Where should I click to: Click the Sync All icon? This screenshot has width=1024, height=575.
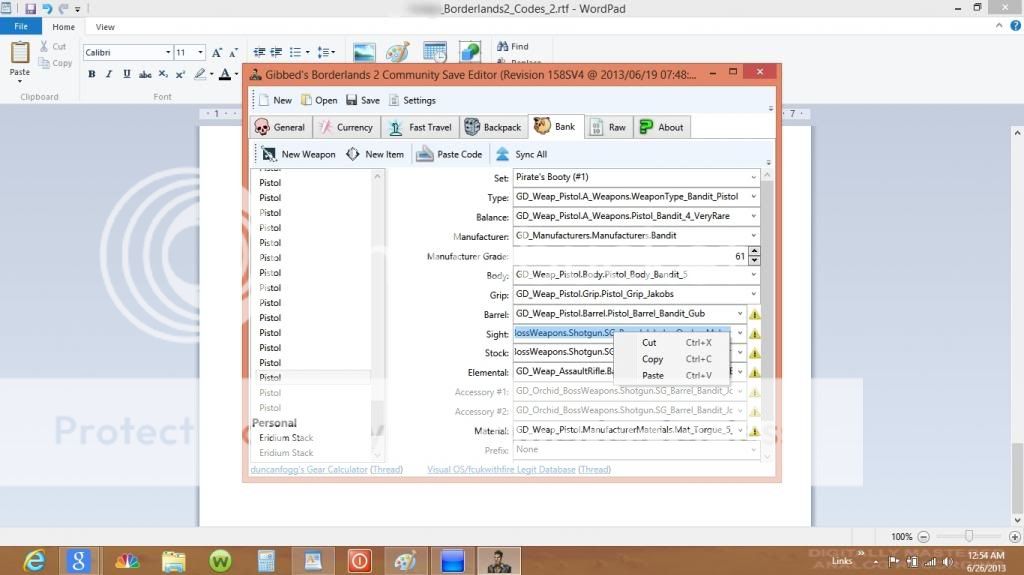point(503,154)
